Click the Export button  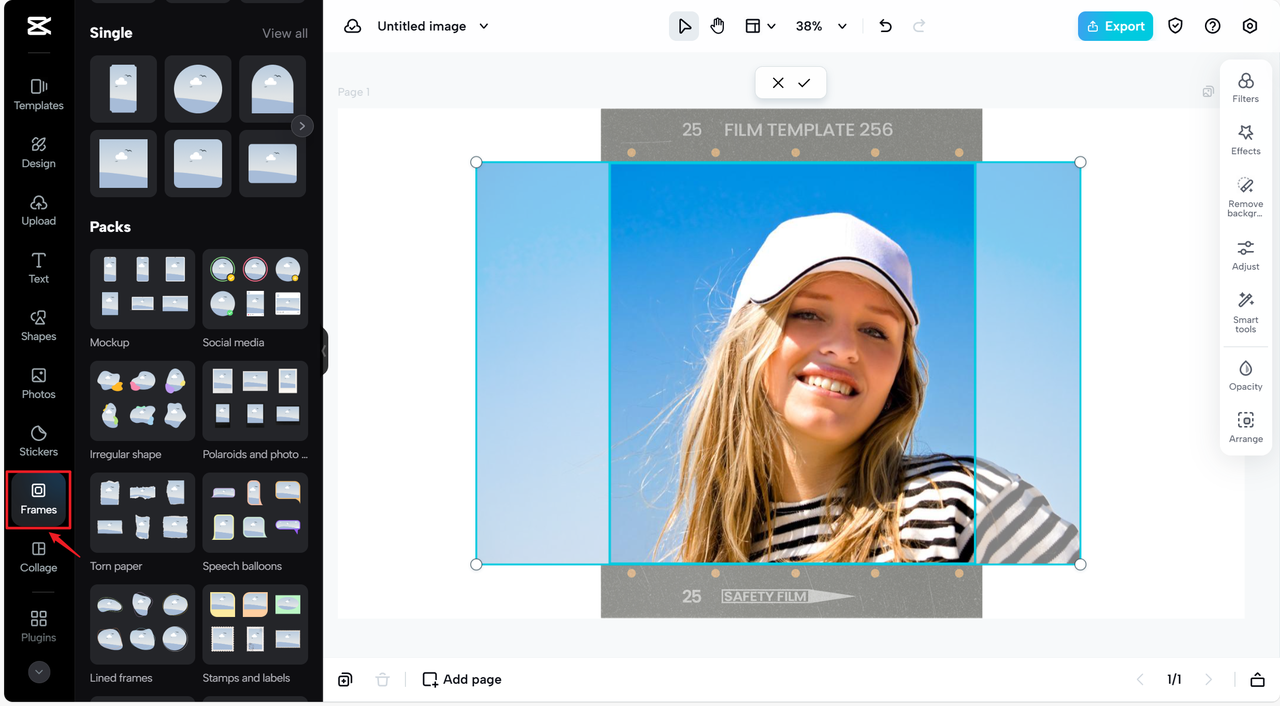click(x=1115, y=26)
